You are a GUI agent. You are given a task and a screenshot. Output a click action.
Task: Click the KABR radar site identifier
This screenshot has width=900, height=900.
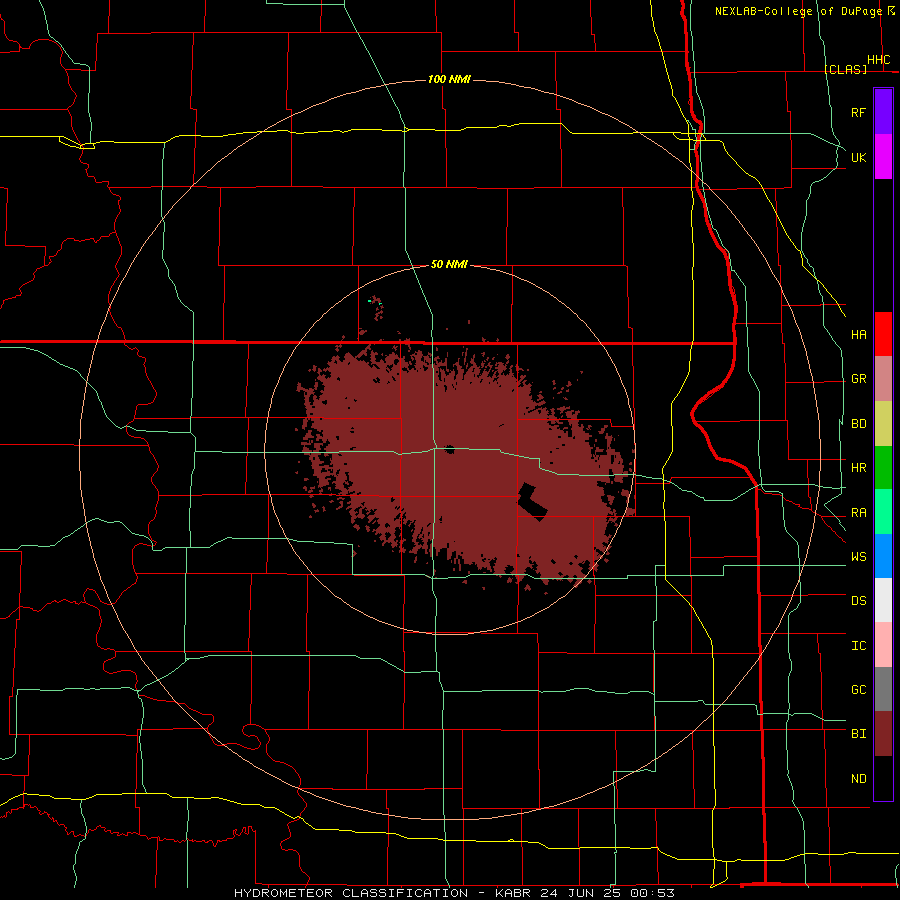513,893
